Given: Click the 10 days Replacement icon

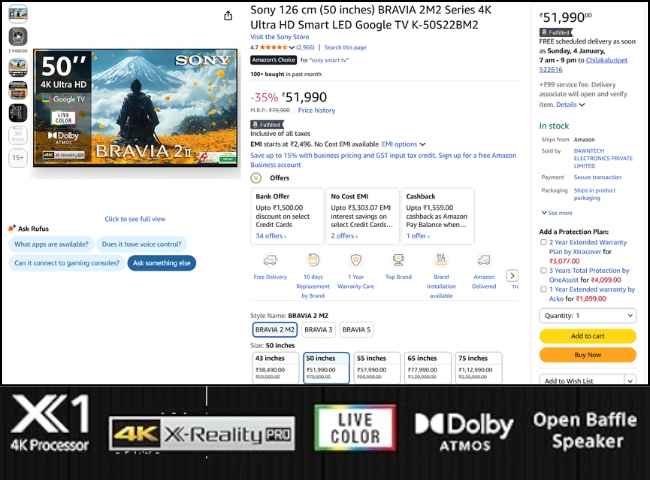Looking at the screenshot, I should (313, 260).
